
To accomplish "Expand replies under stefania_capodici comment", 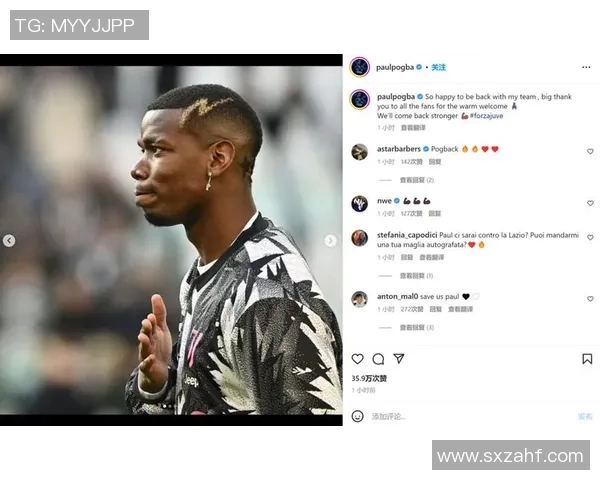I will pyautogui.click(x=416, y=276).
